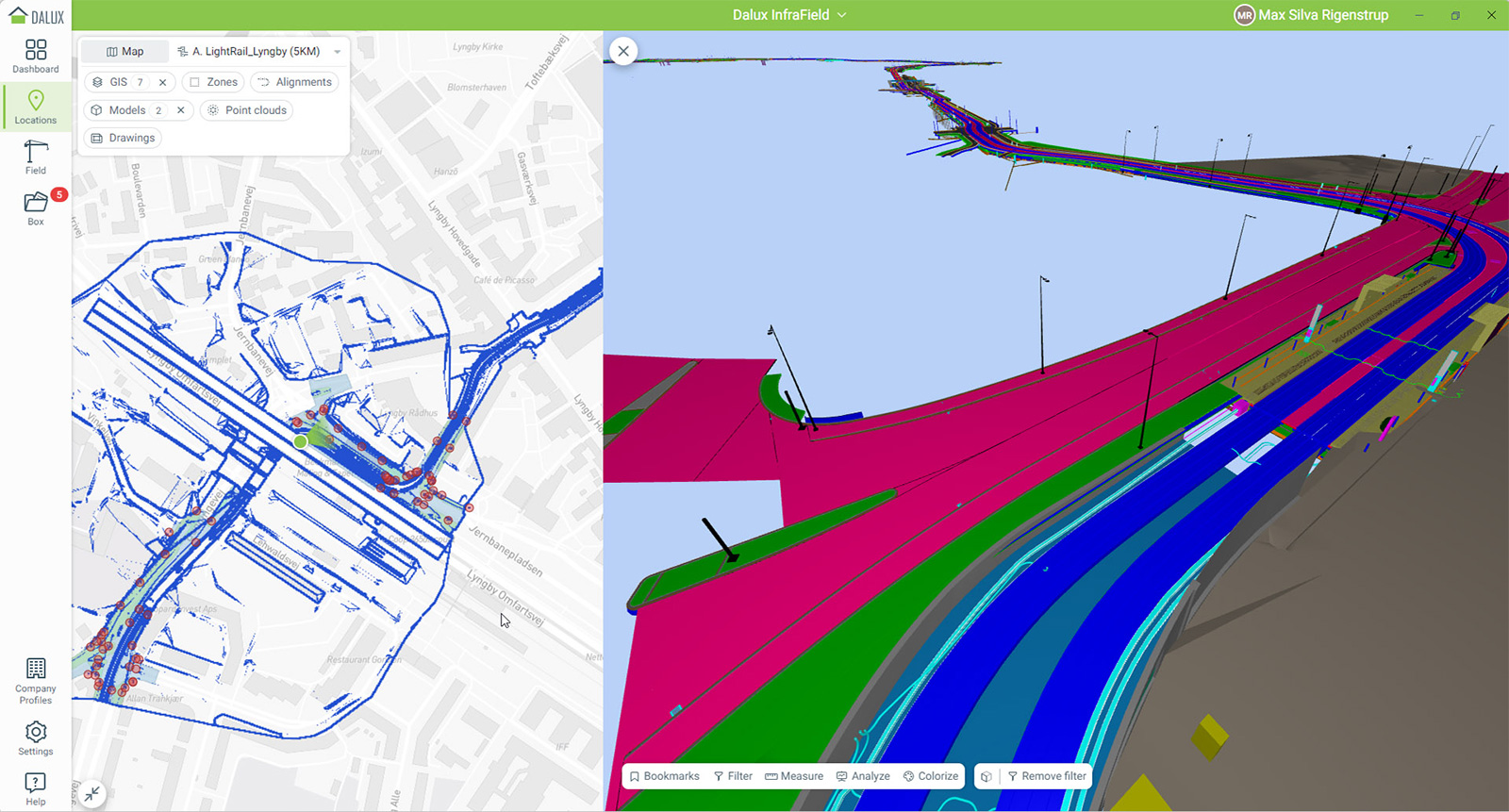Image resolution: width=1509 pixels, height=812 pixels.
Task: Collapse the map with the shrink arrows icon
Action: tap(92, 794)
